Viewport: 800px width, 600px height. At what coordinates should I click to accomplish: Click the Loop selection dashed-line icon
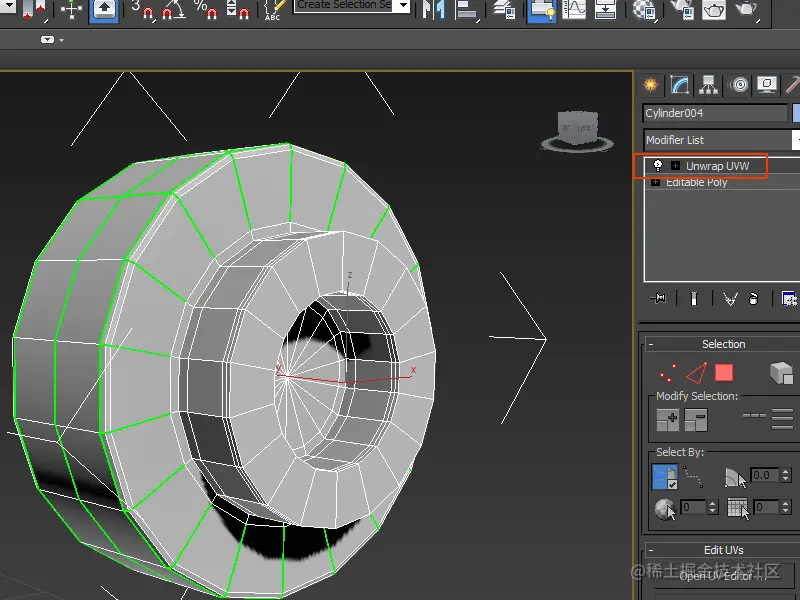[754, 416]
